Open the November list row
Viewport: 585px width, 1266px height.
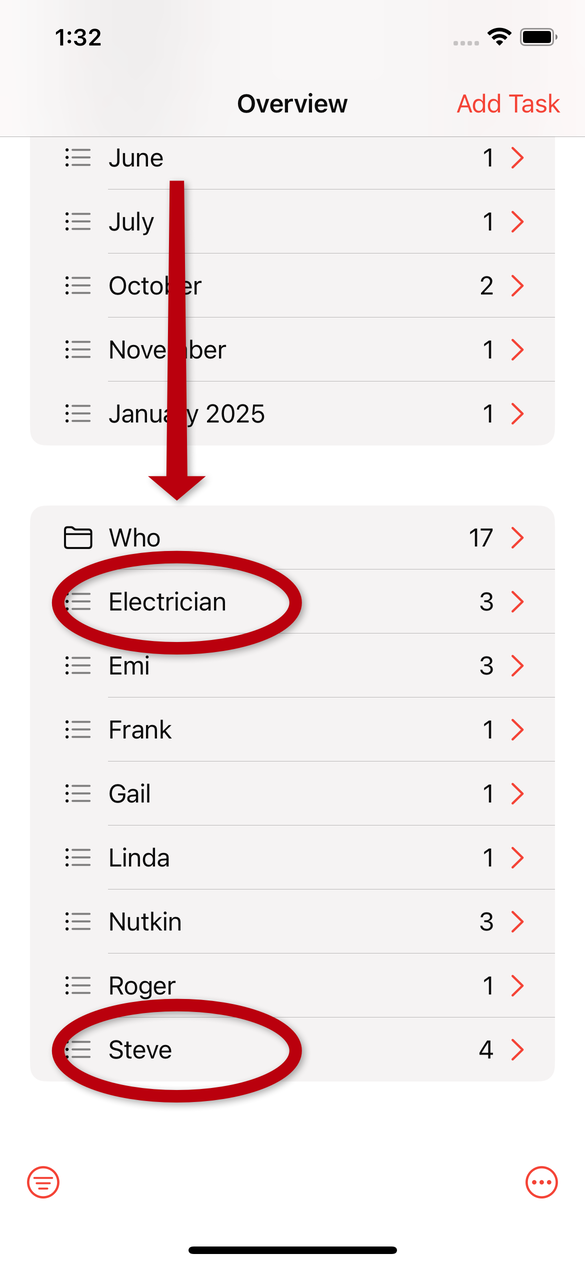292,350
